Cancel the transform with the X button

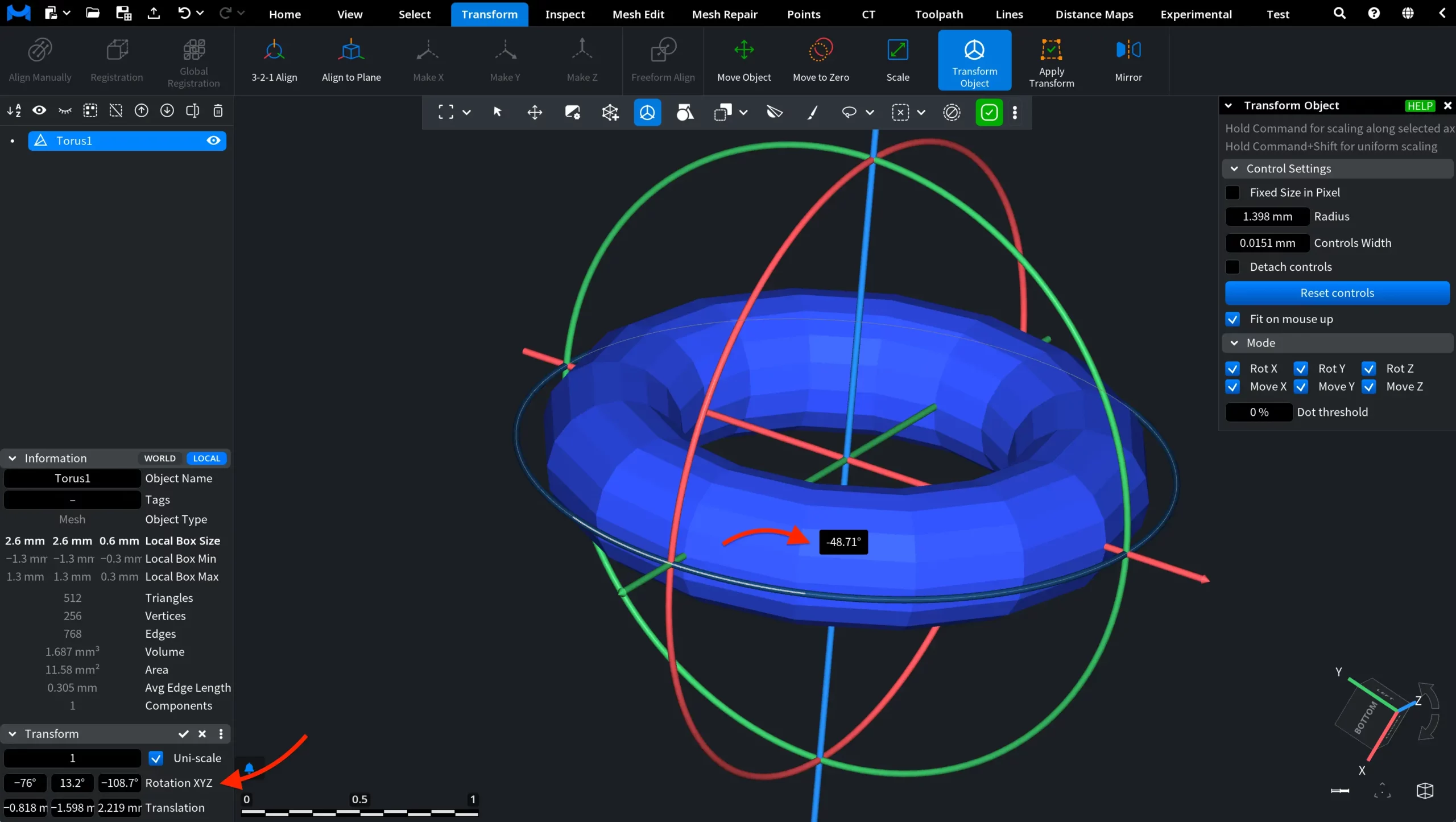[202, 734]
